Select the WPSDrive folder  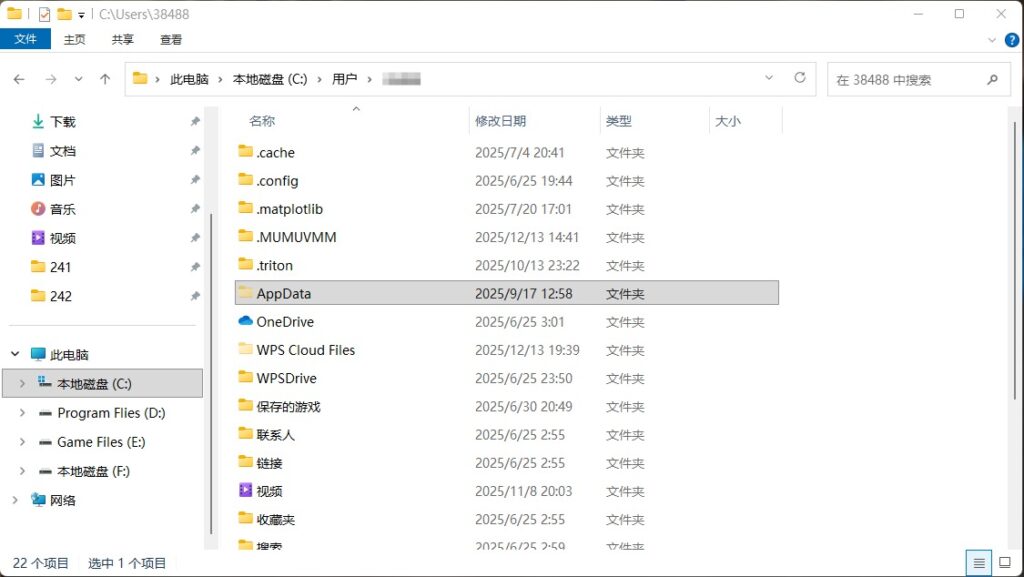pyautogui.click(x=286, y=378)
